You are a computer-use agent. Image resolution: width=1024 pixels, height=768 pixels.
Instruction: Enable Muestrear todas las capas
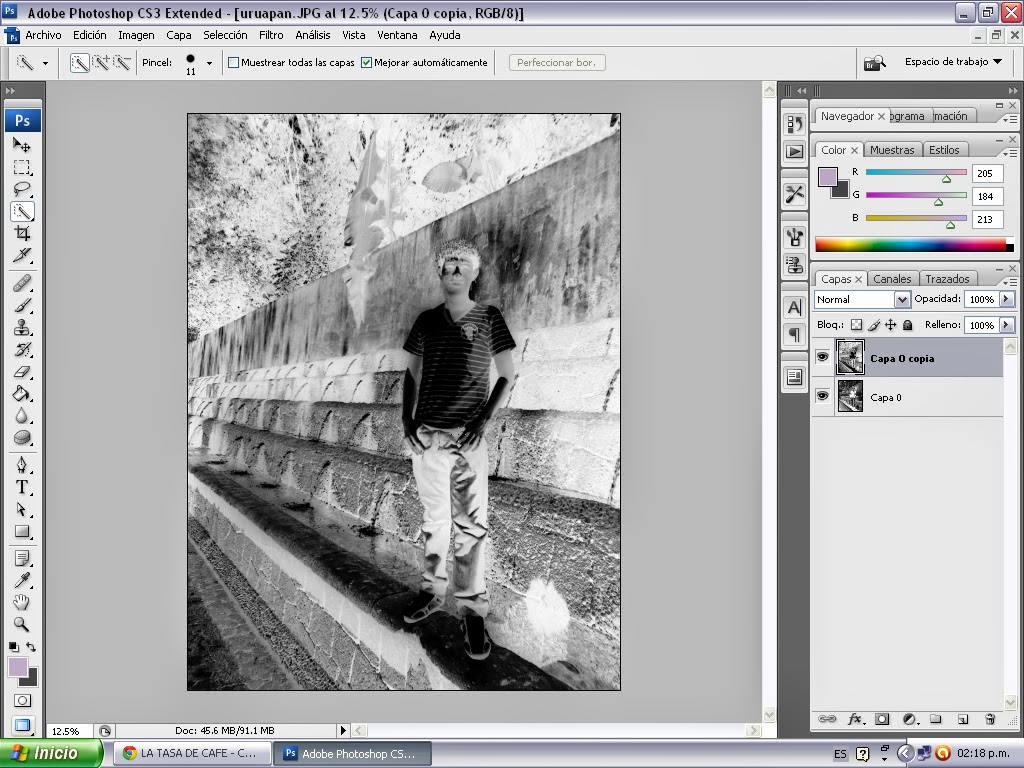(233, 62)
